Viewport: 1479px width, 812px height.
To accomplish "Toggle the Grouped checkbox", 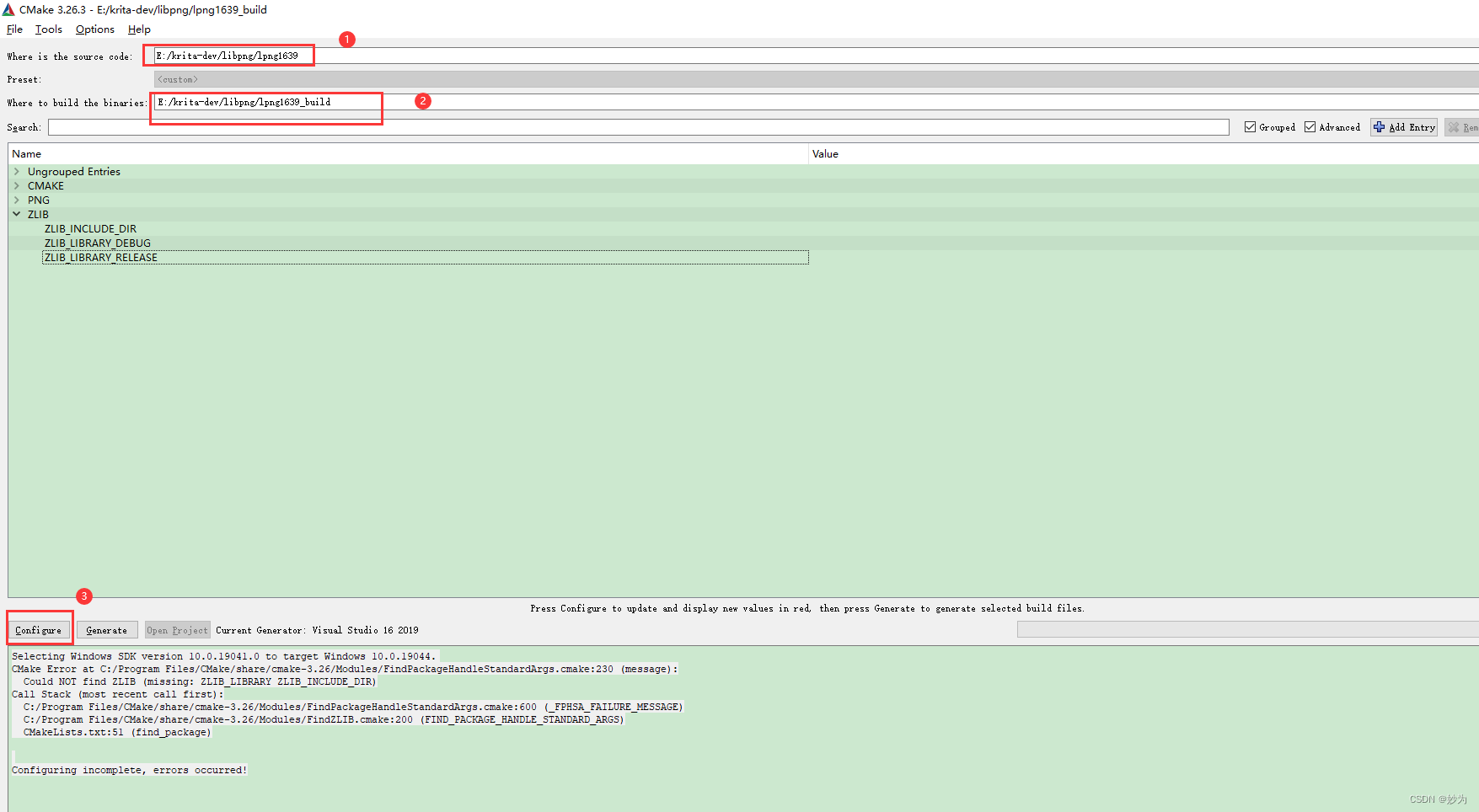I will (x=1250, y=127).
